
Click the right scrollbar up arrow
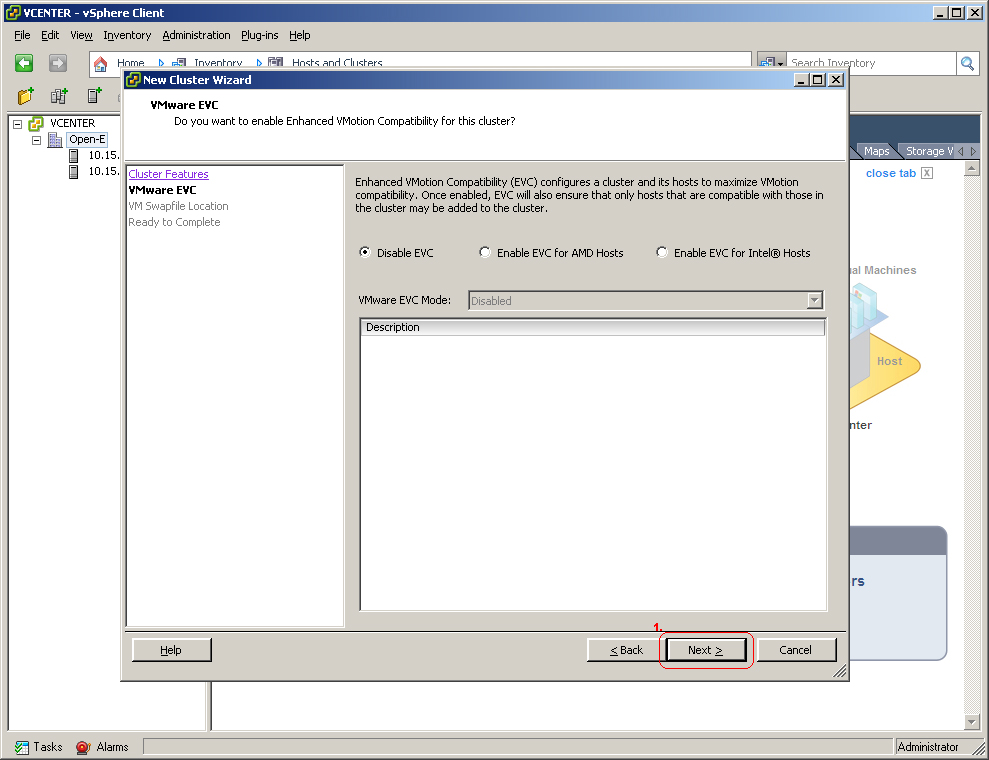click(x=971, y=168)
